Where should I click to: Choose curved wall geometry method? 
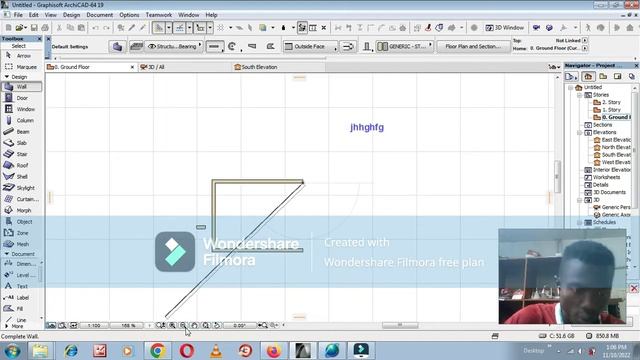[232, 47]
